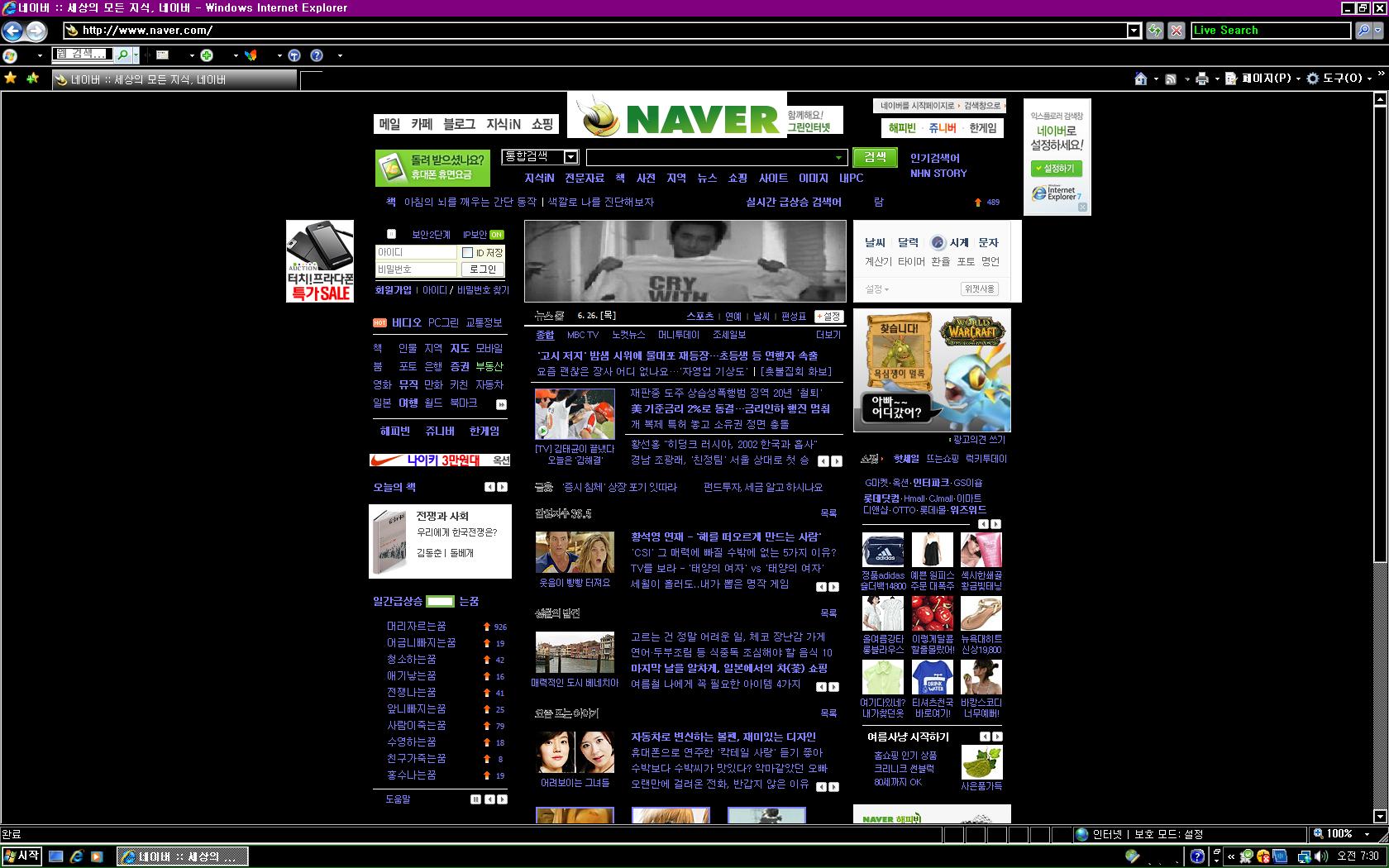
Task: Expand the Print options dropdown arrow
Action: [x=1217, y=79]
